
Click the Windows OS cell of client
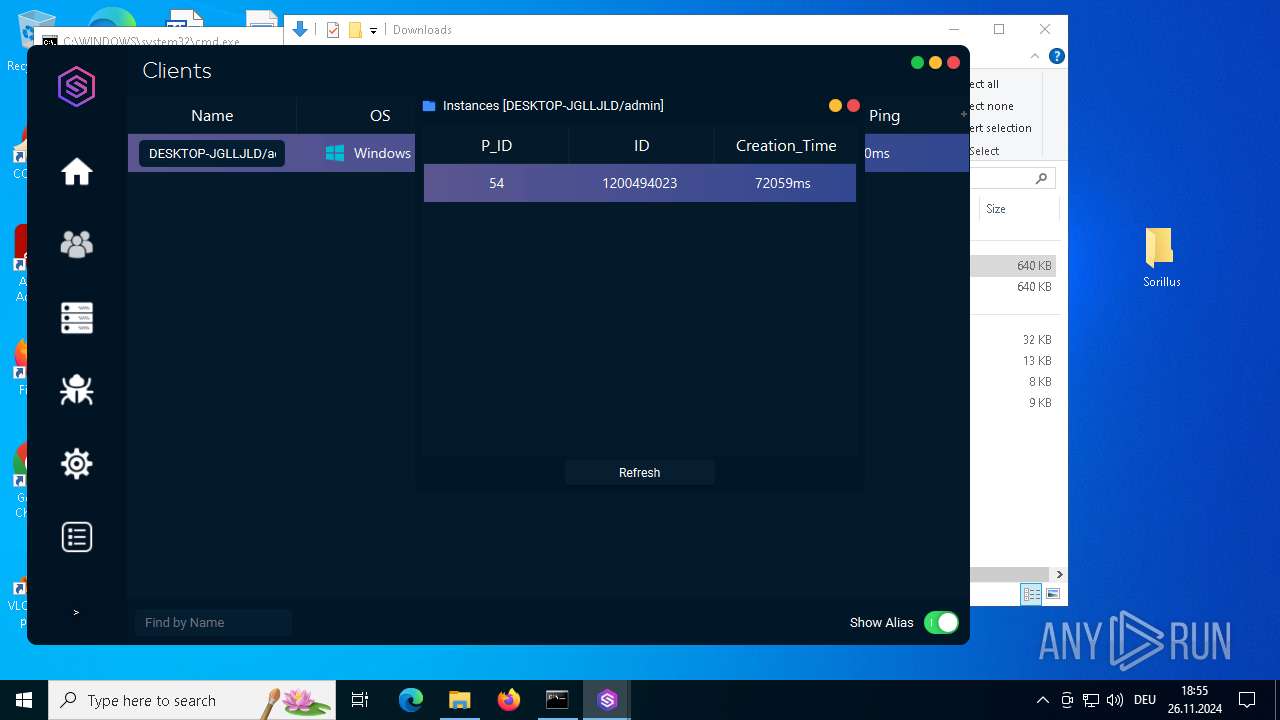click(x=368, y=153)
